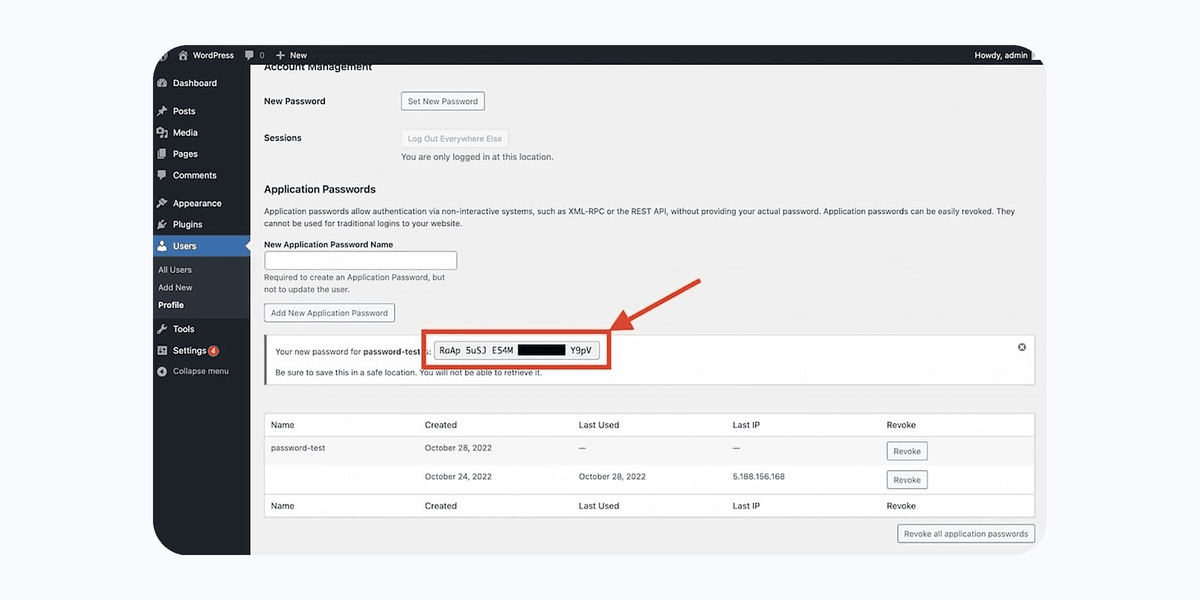Open Settings in the sidebar
The image size is (1200, 600).
[189, 351]
